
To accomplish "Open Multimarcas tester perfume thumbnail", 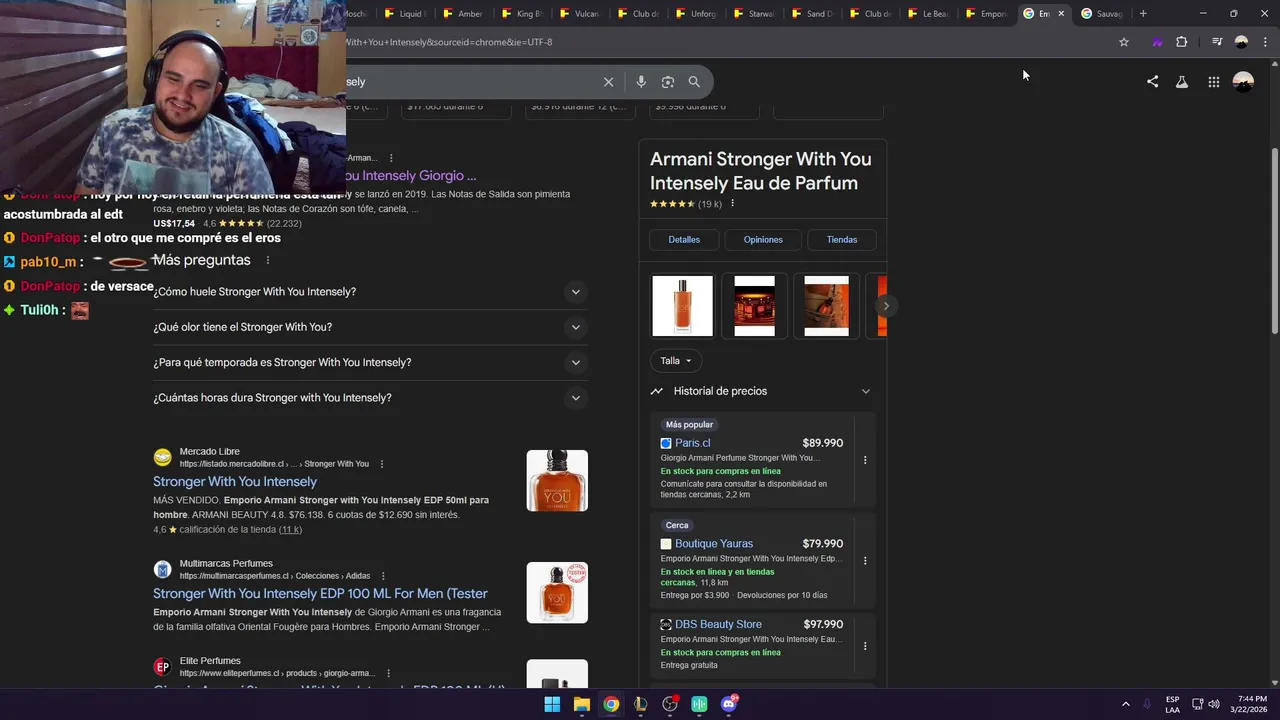I will 557,593.
